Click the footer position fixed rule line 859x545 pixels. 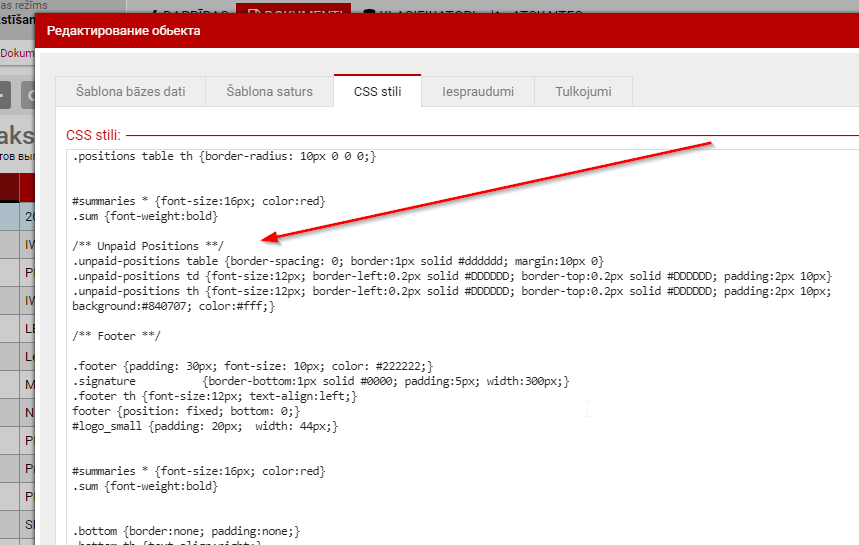coord(185,411)
